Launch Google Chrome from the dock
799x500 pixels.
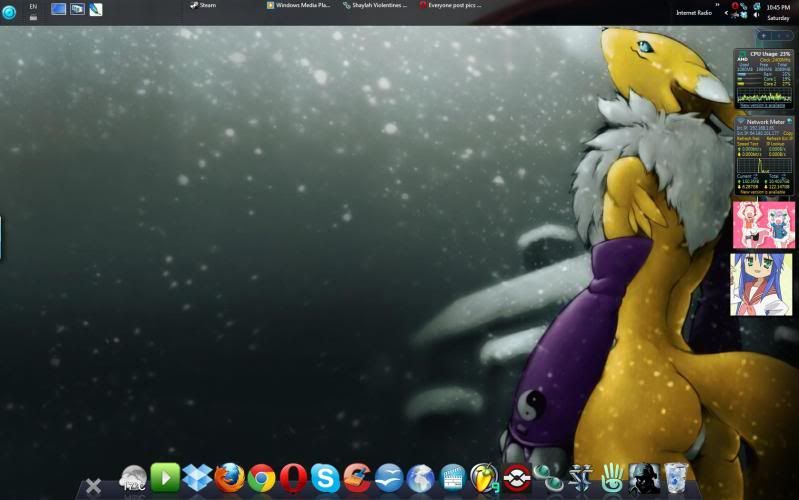click(261, 478)
